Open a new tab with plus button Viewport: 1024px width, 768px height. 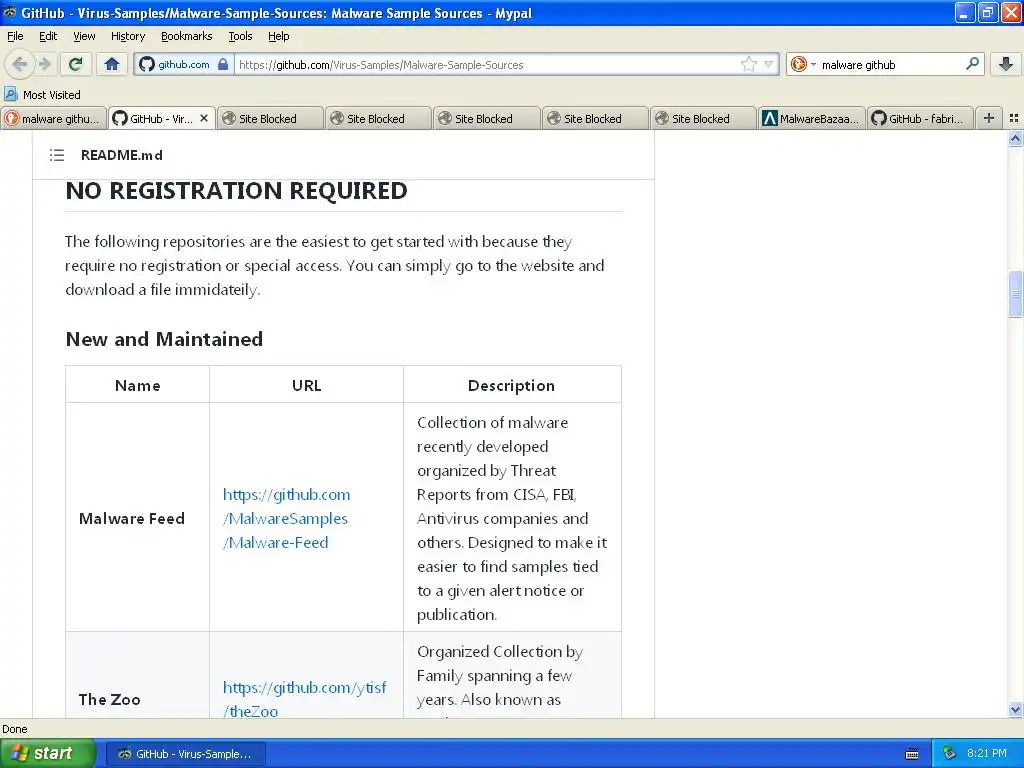tap(989, 118)
